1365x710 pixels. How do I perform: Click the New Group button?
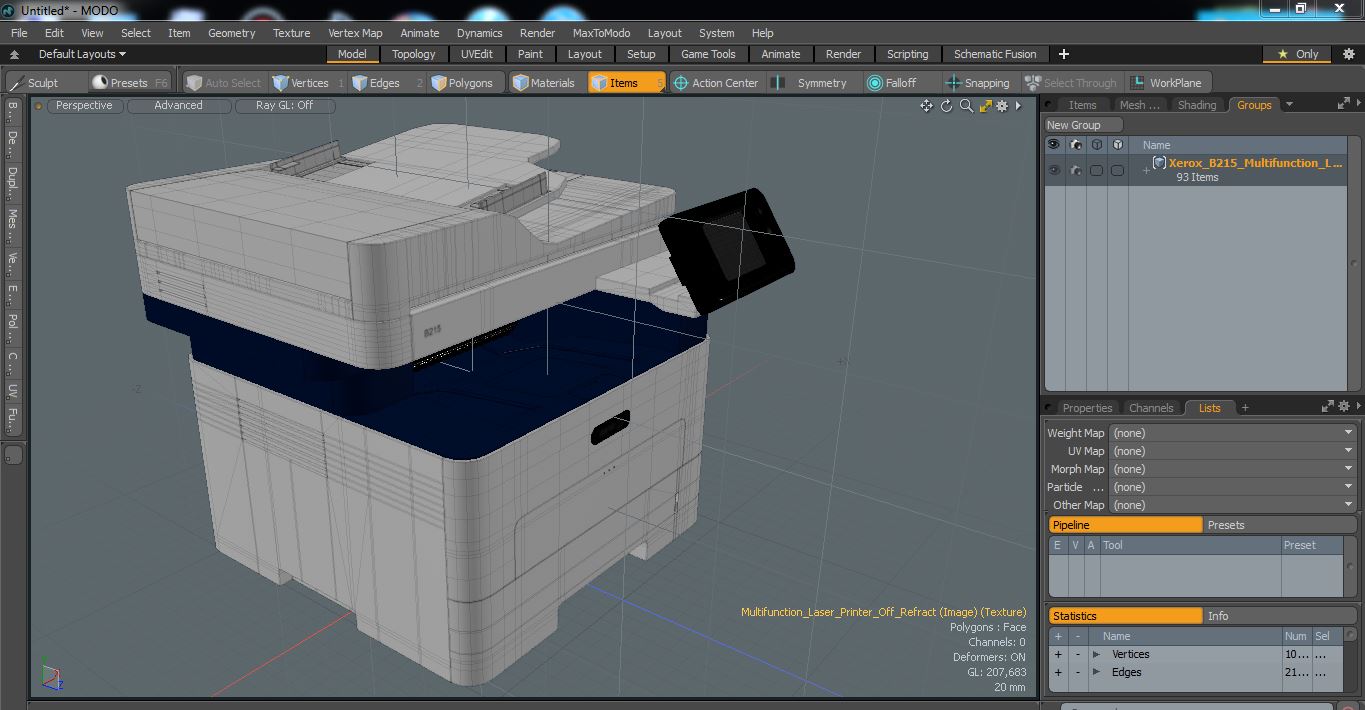coord(1083,125)
